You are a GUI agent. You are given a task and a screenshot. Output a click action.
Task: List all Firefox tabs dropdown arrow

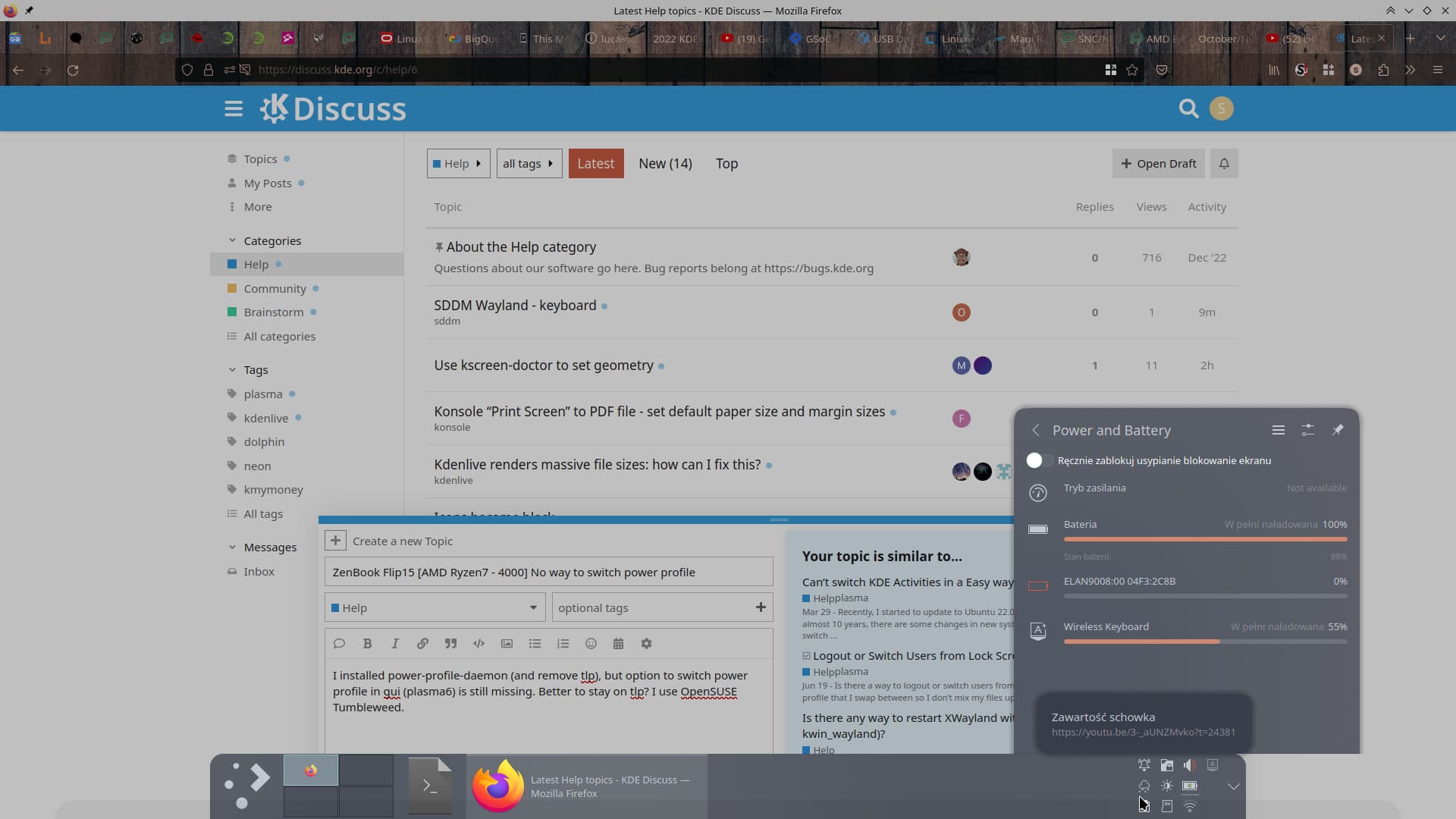tap(1440, 38)
